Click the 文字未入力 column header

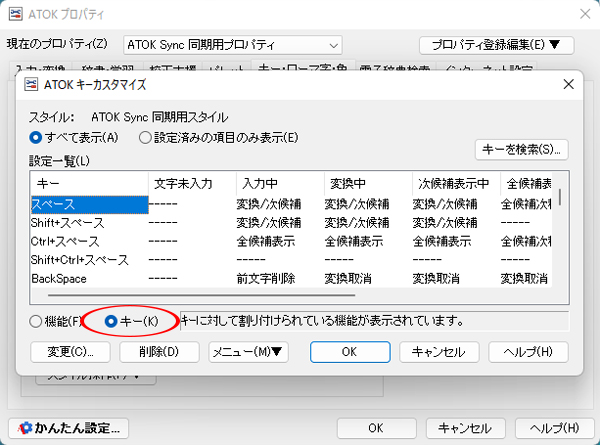tap(192, 184)
